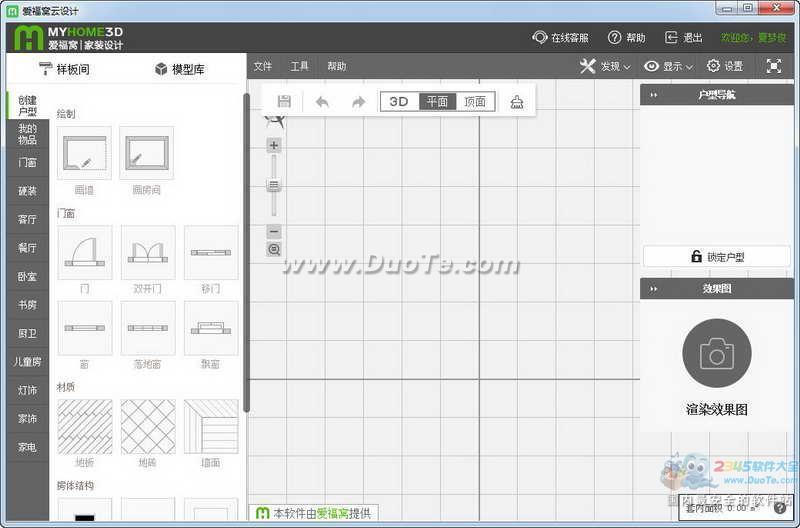Choose the floor tile material (地砖)
The image size is (800, 528).
click(148, 427)
